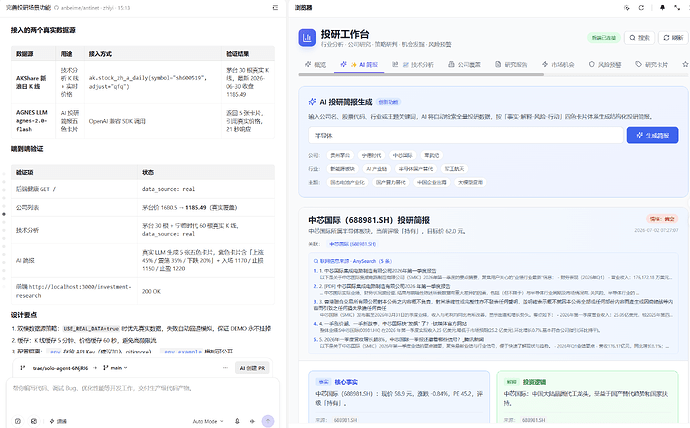Open the main branch dropdown
The height and width of the screenshot is (428, 690).
click(115, 368)
